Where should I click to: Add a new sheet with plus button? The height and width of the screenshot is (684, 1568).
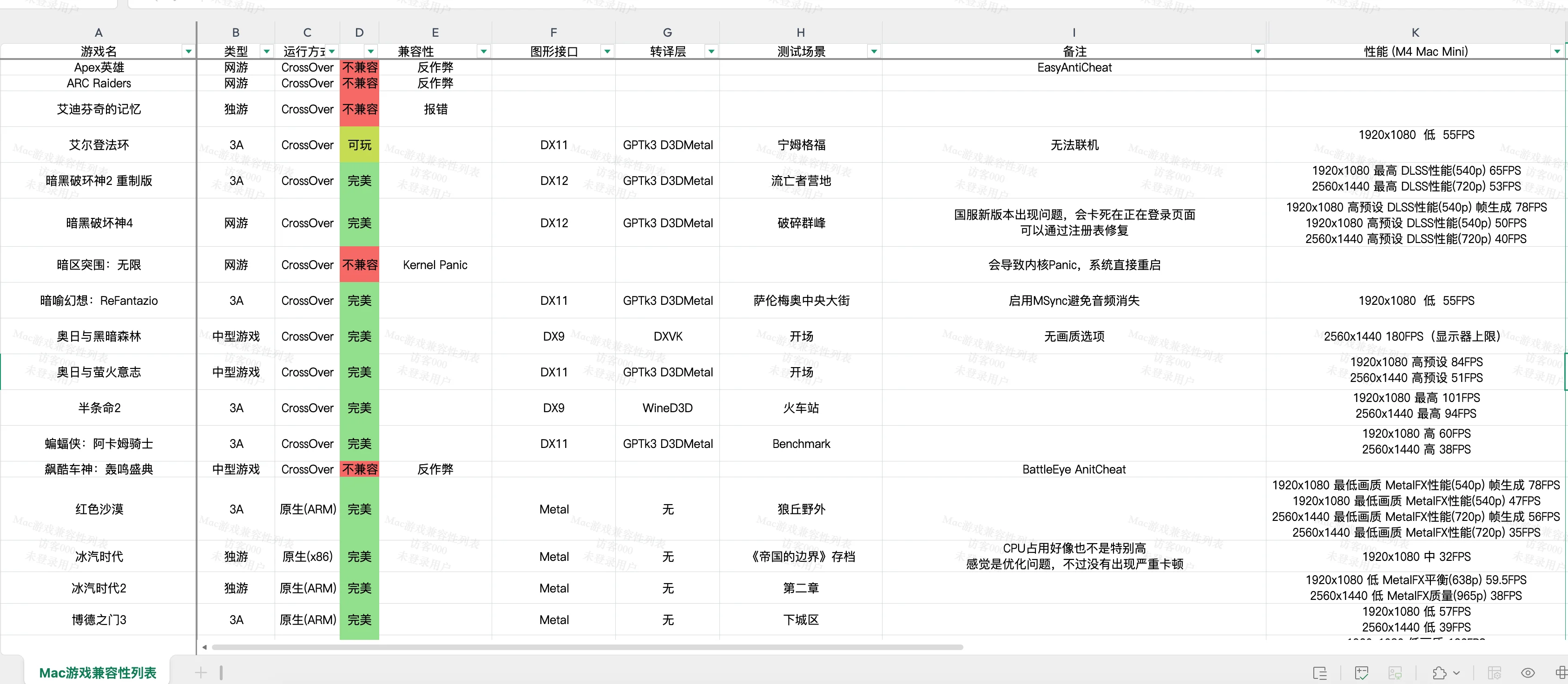click(200, 672)
